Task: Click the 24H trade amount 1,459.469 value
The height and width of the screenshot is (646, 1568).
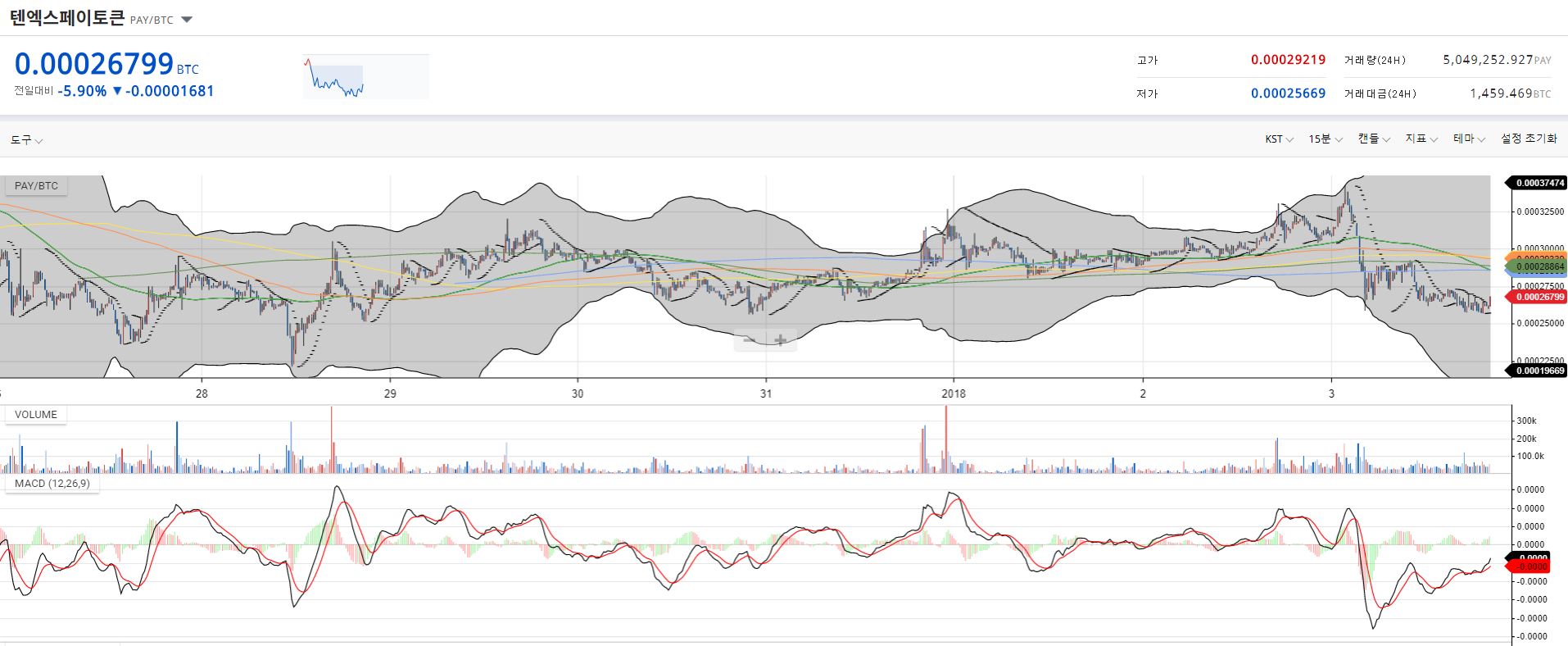Action: pyautogui.click(x=1501, y=93)
